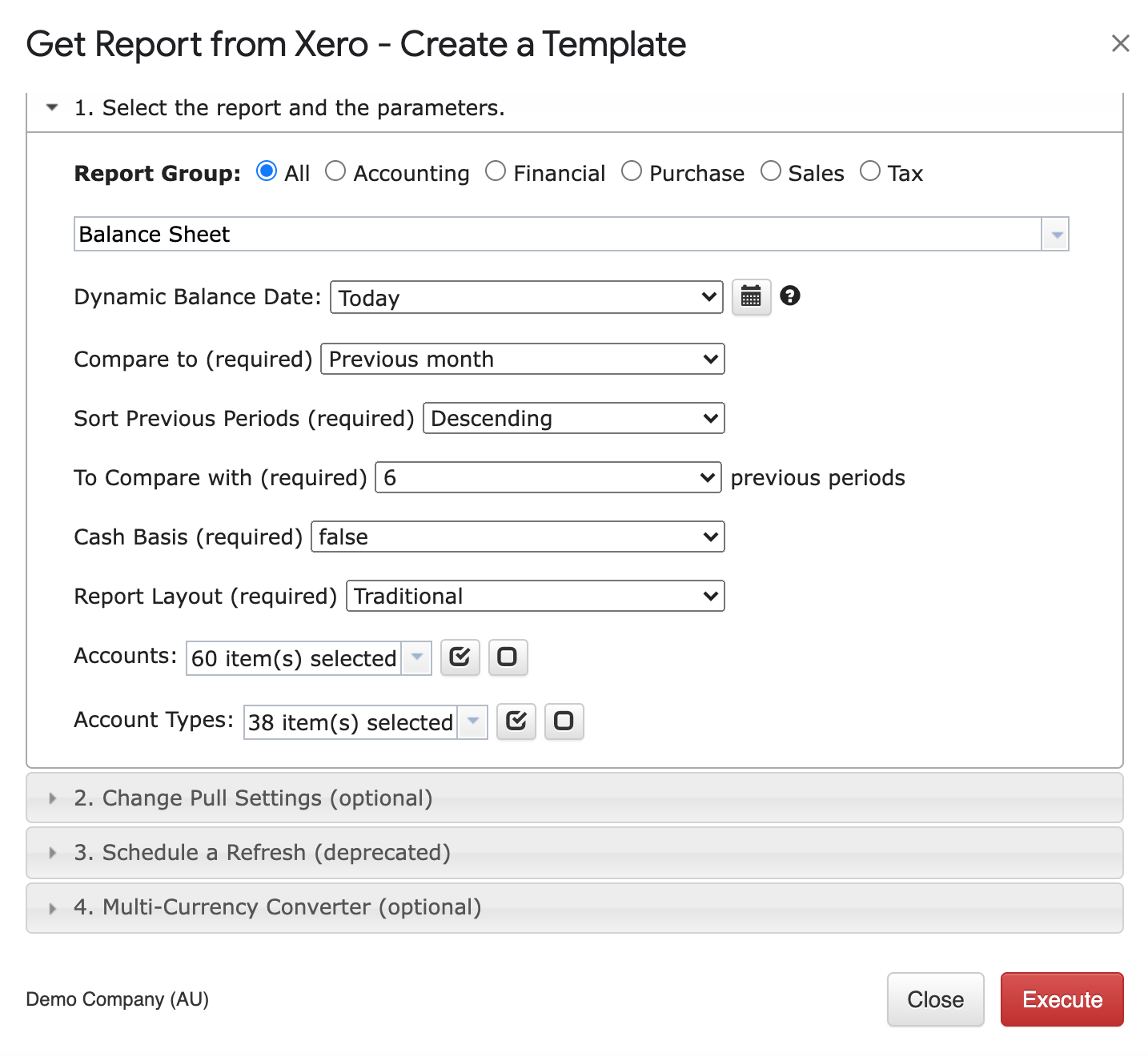Deselect all Account Types with empty box icon
Screen dimensions: 1148x1057
(x=564, y=721)
